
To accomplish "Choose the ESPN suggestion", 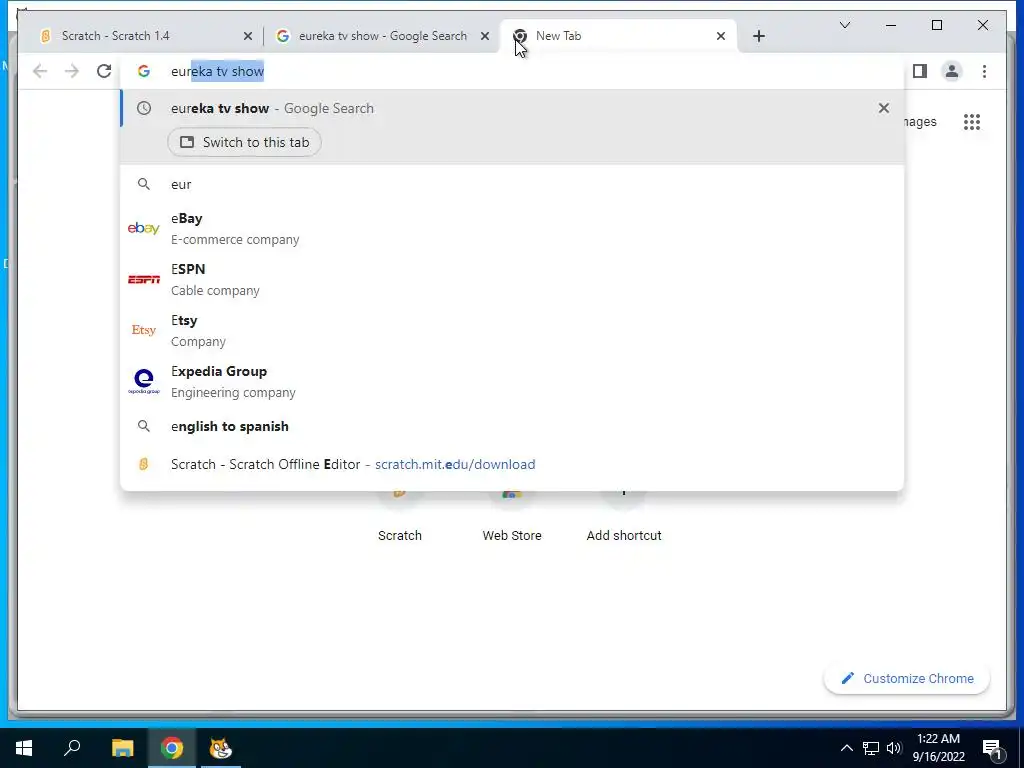I will pyautogui.click(x=513, y=280).
